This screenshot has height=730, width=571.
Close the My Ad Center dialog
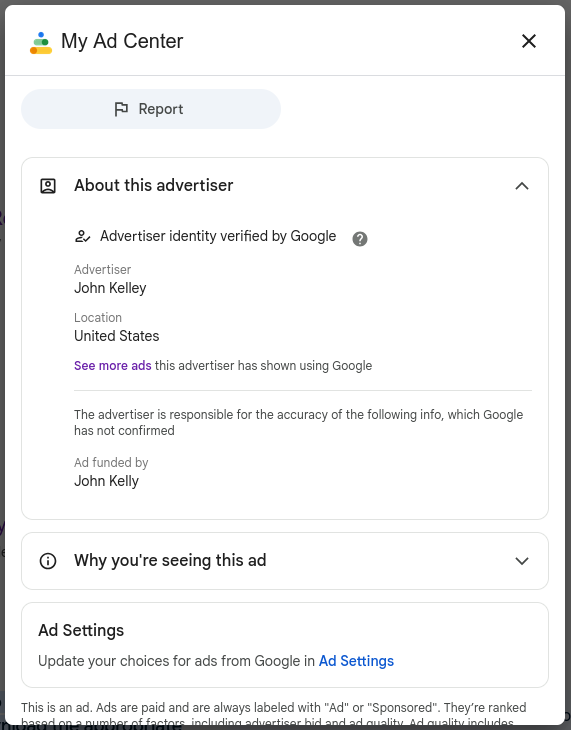(x=529, y=41)
